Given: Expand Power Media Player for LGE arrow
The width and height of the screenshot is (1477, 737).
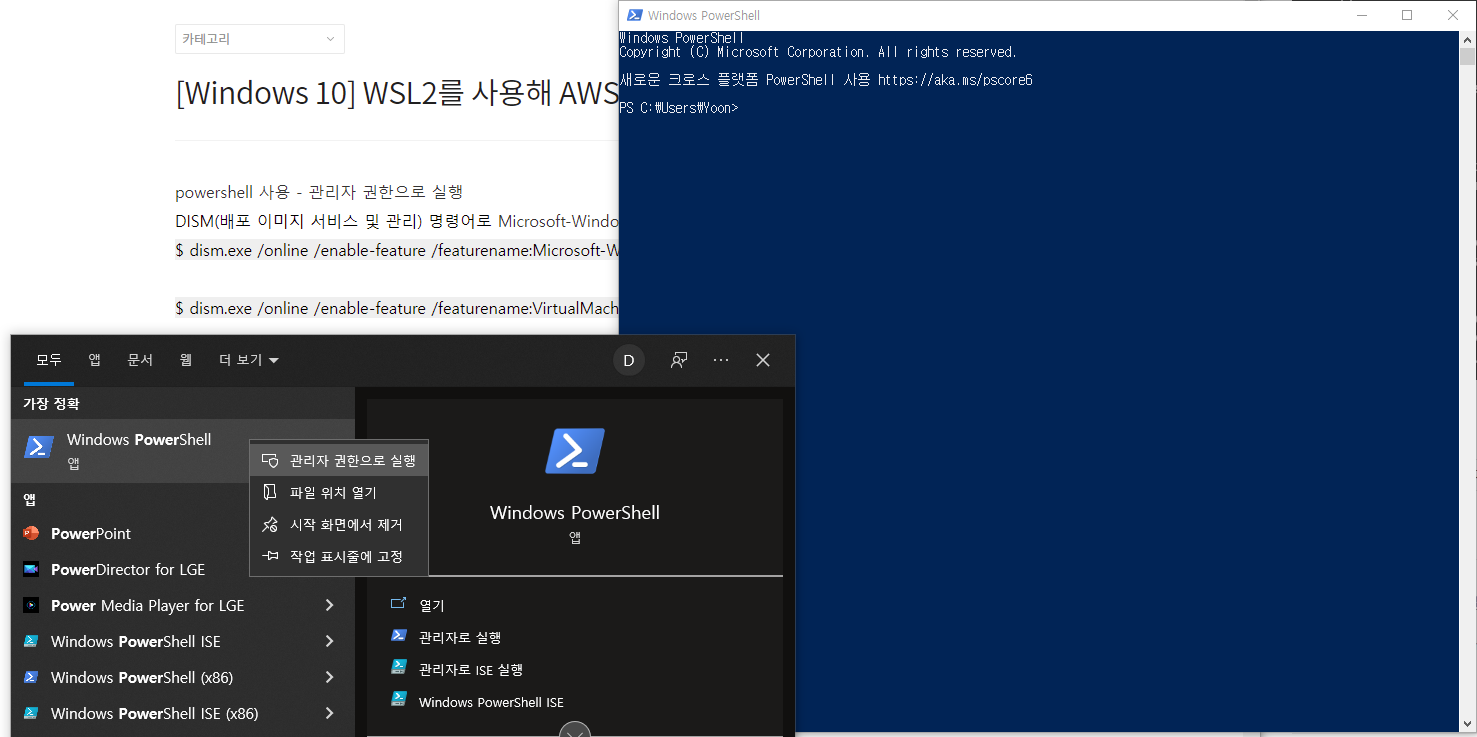Looking at the screenshot, I should (x=330, y=605).
